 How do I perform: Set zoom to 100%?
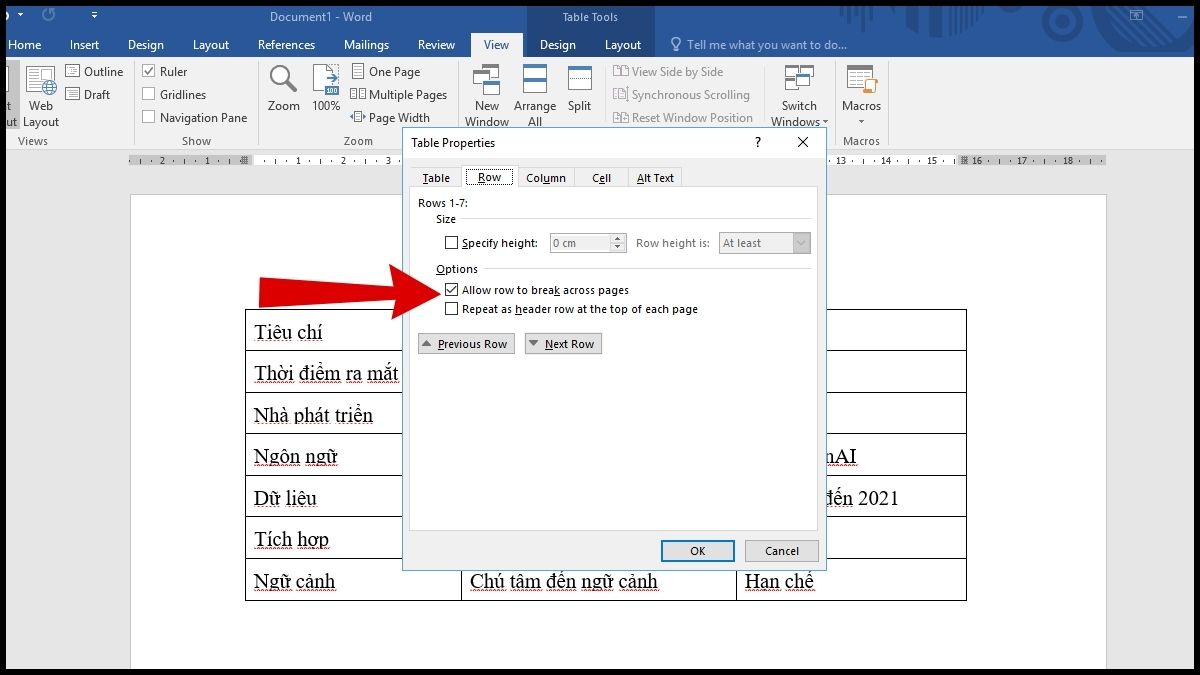(326, 89)
